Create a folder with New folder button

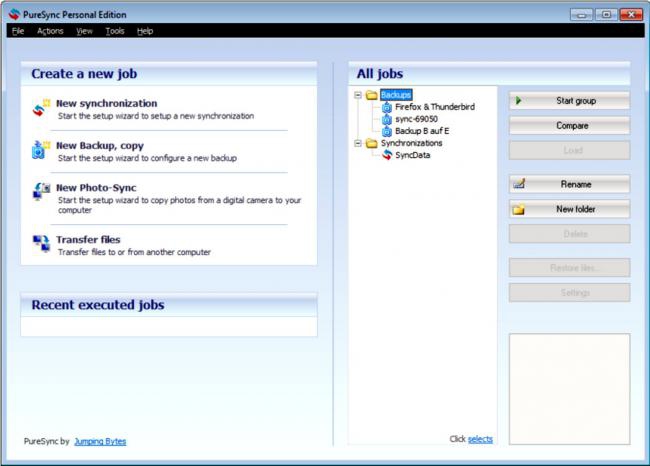coord(570,209)
